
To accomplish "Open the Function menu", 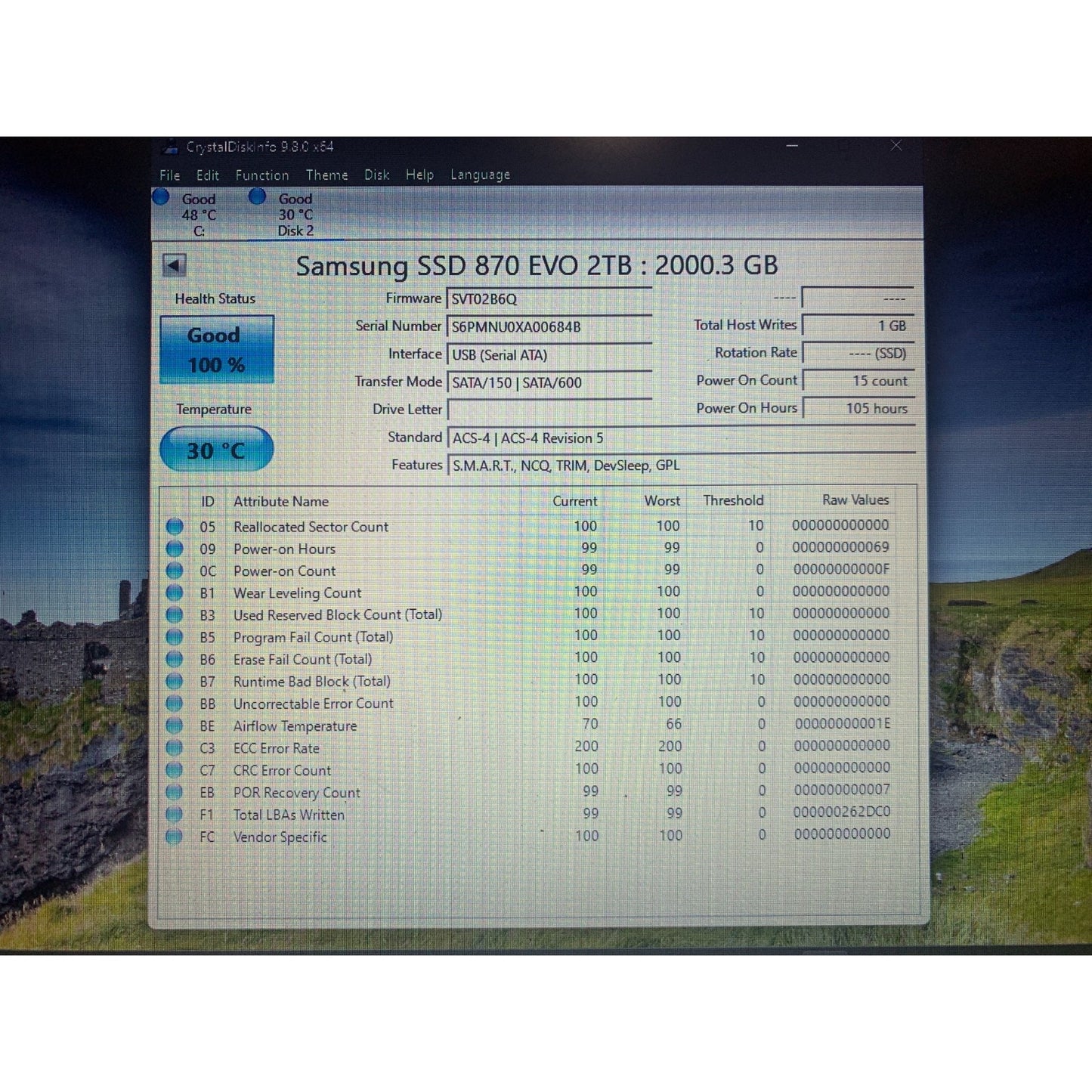I will (x=262, y=175).
